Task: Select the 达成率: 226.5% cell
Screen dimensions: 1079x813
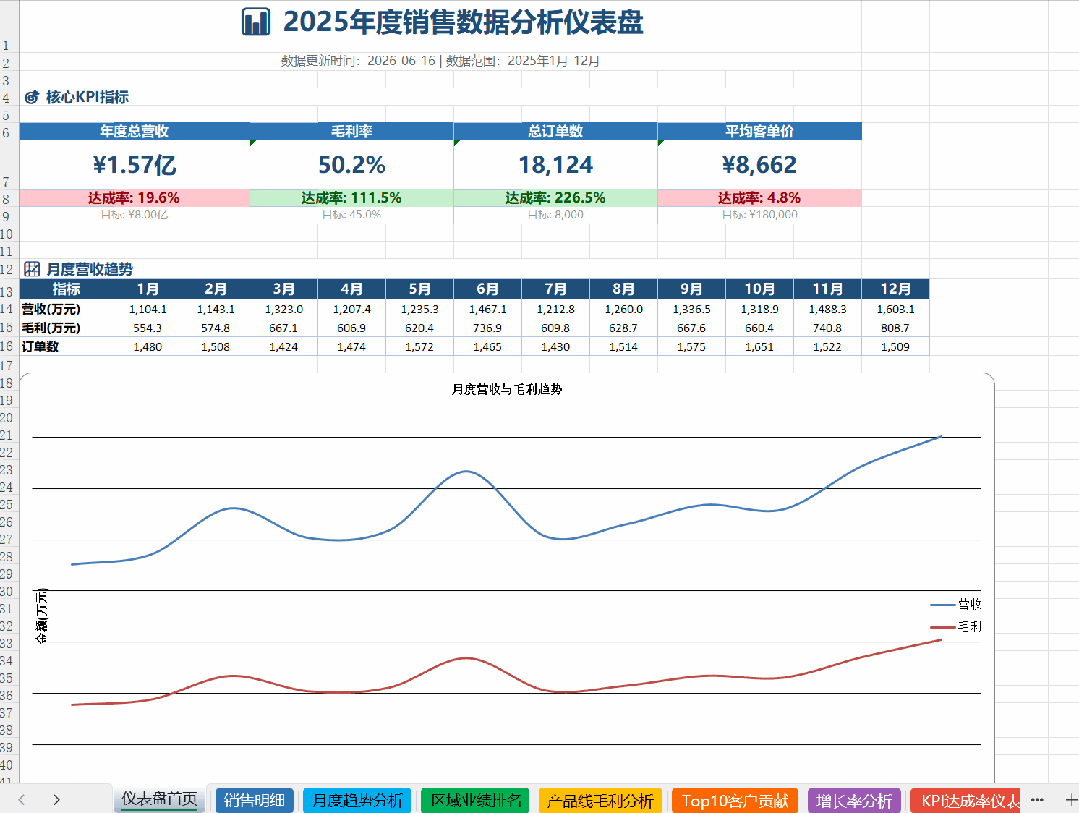Action: point(555,198)
